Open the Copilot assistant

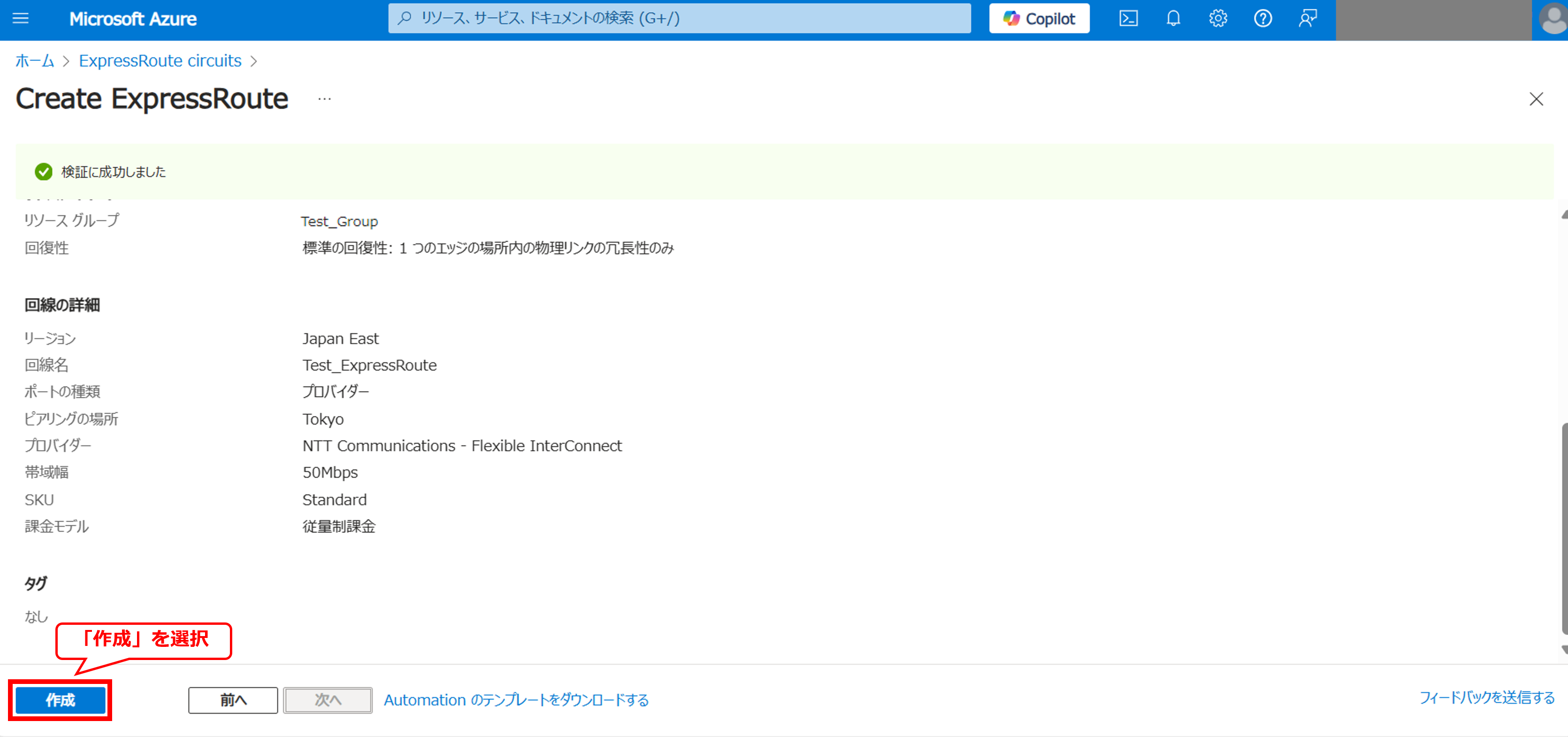coord(1039,18)
